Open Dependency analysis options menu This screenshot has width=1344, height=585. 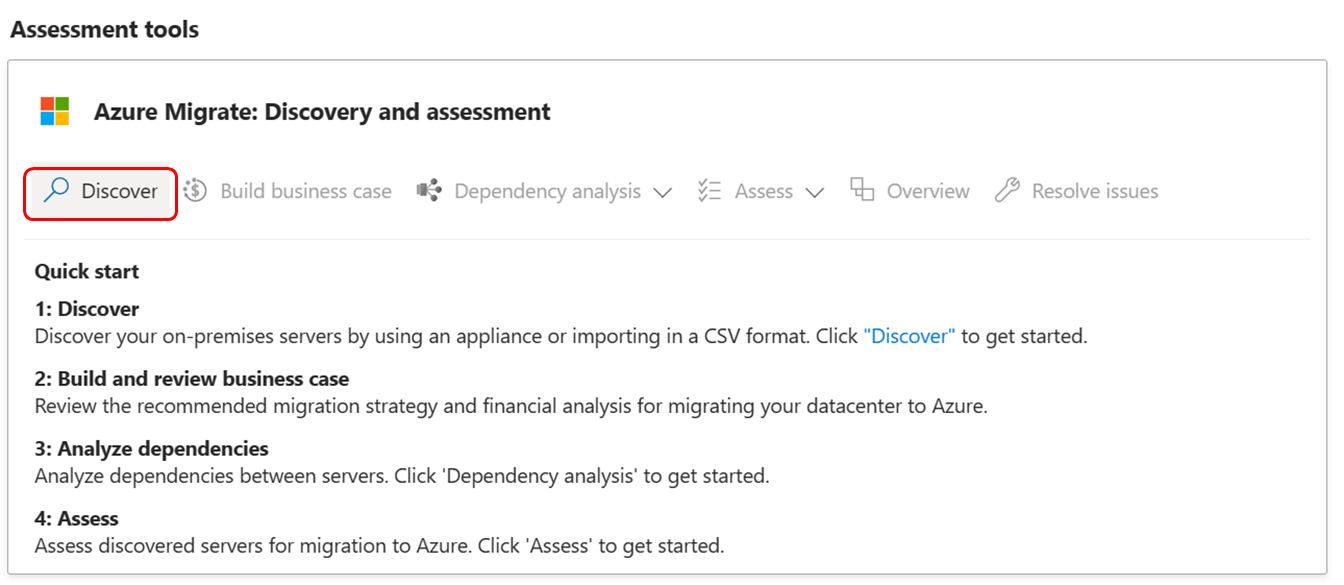point(548,191)
